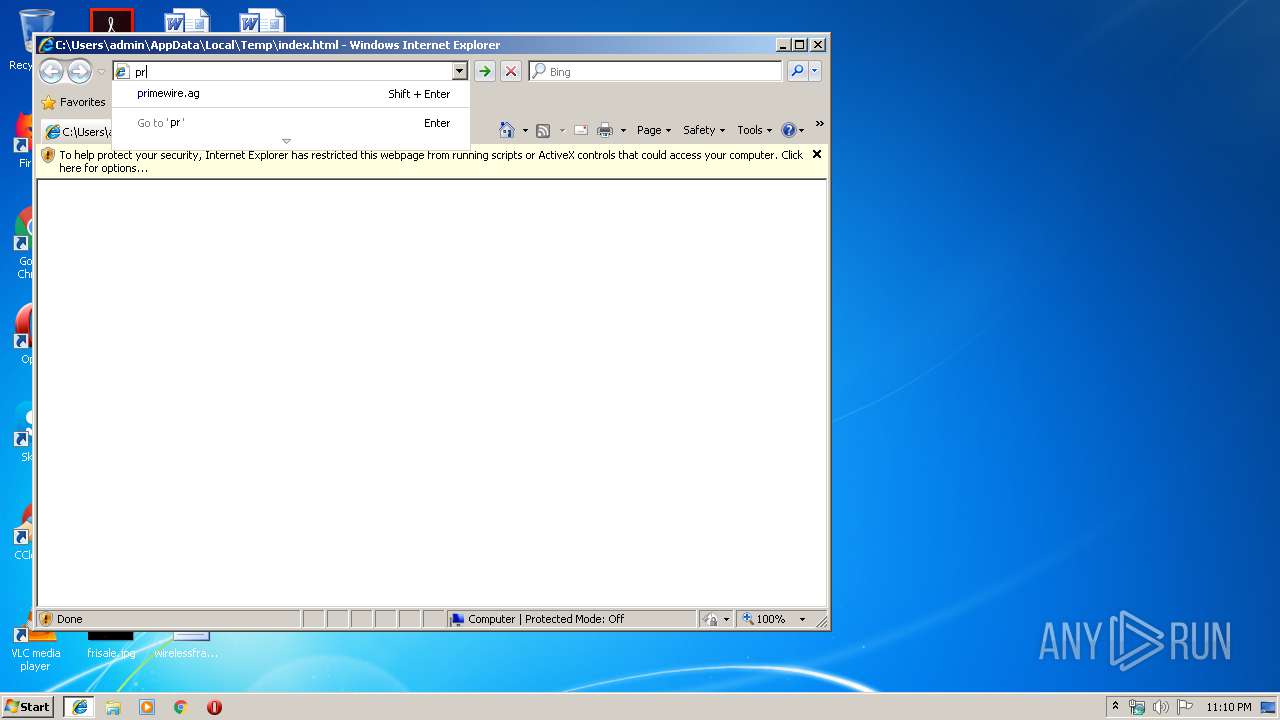Open the media player taskbar icon
Image resolution: width=1280 pixels, height=720 pixels.
click(147, 707)
